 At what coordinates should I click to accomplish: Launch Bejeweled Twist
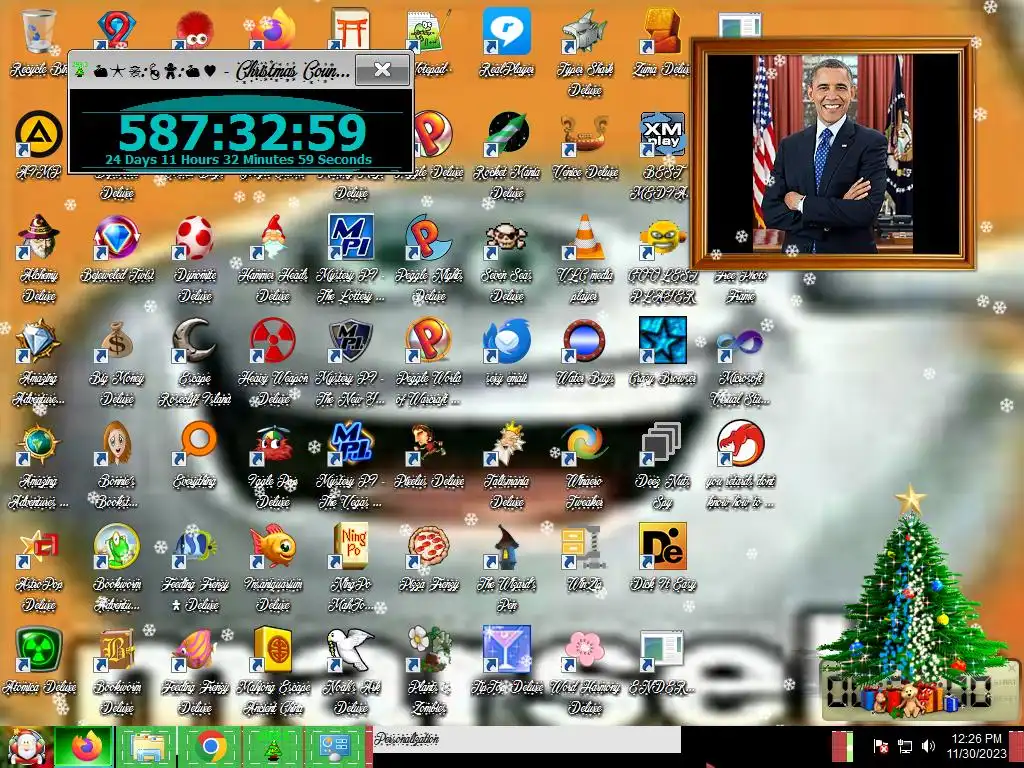click(x=116, y=237)
